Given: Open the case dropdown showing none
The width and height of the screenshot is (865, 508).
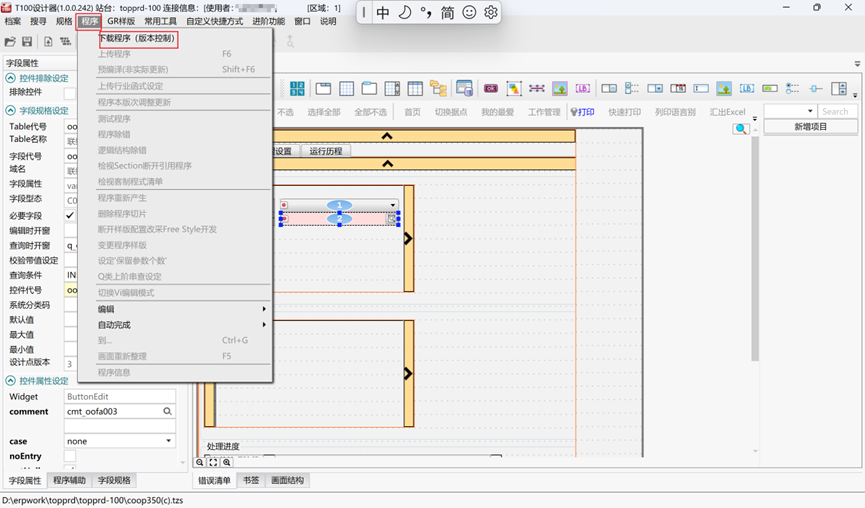Looking at the screenshot, I should point(120,441).
